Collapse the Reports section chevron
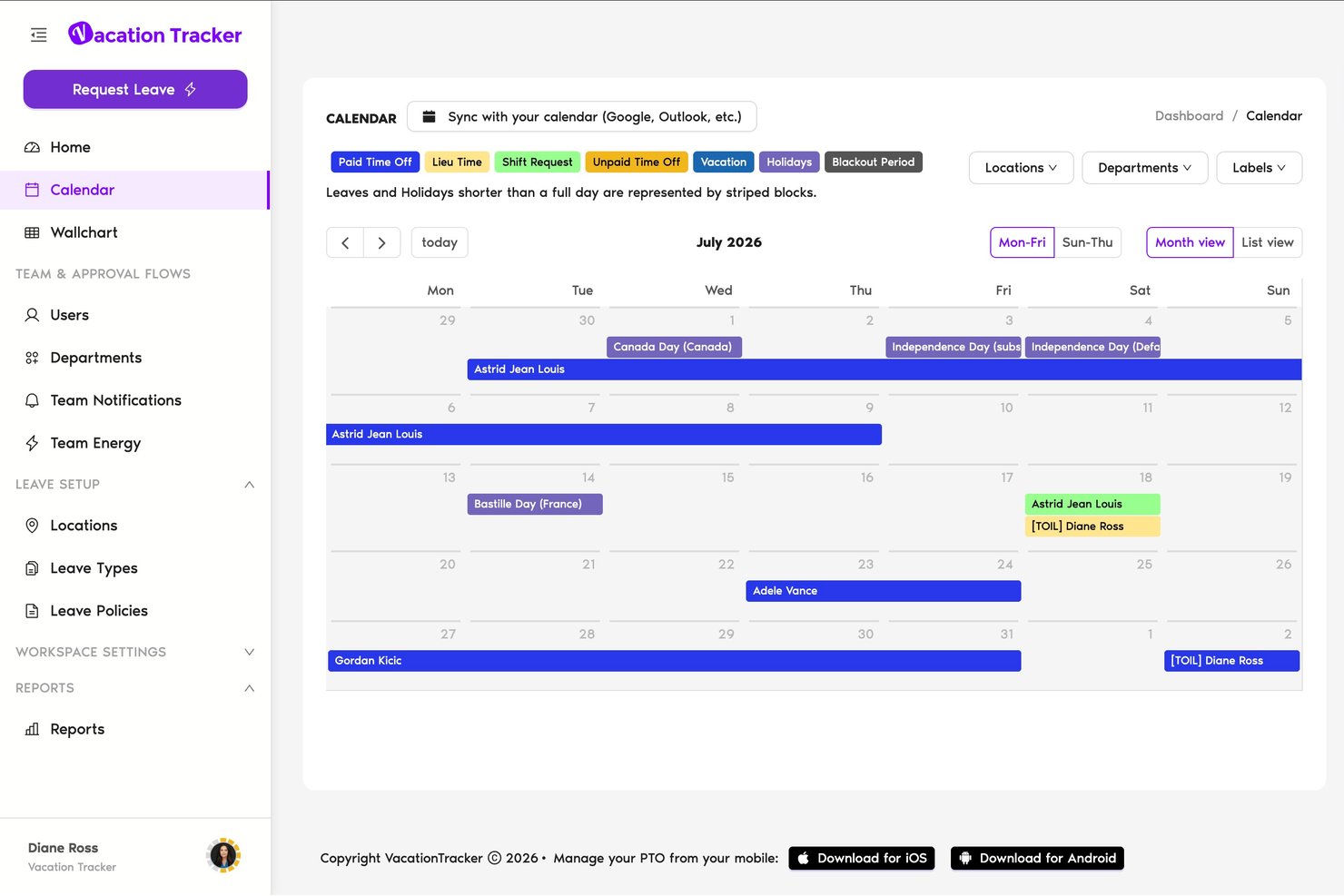 tap(250, 688)
